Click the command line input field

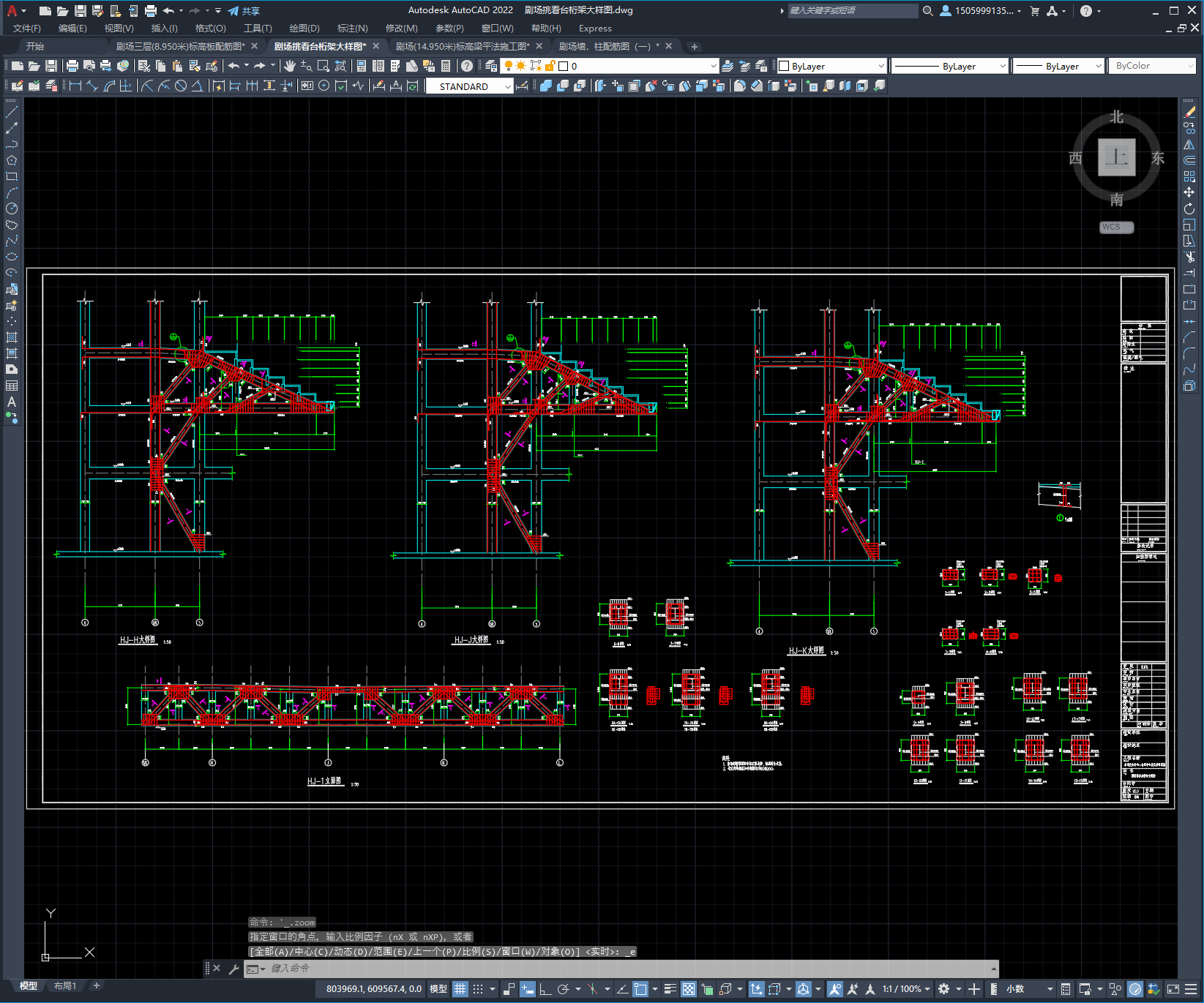pos(622,969)
